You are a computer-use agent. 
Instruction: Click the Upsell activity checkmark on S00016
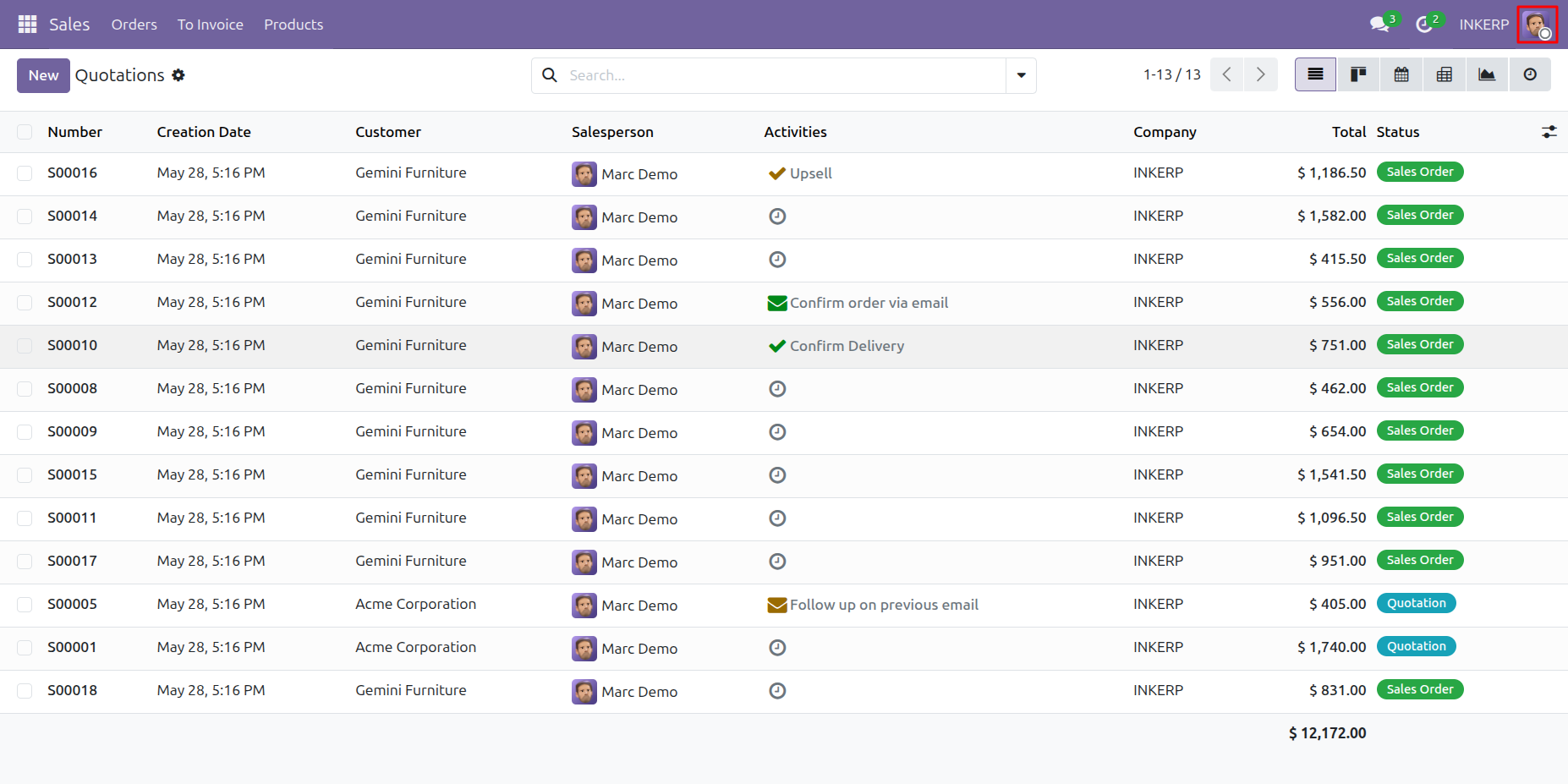point(777,173)
